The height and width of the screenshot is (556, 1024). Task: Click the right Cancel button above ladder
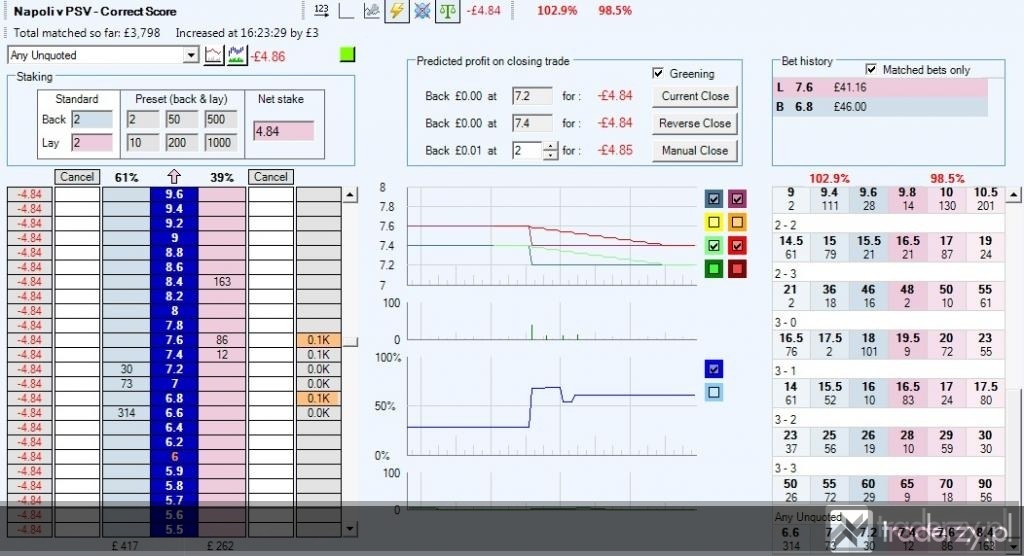pyautogui.click(x=270, y=176)
